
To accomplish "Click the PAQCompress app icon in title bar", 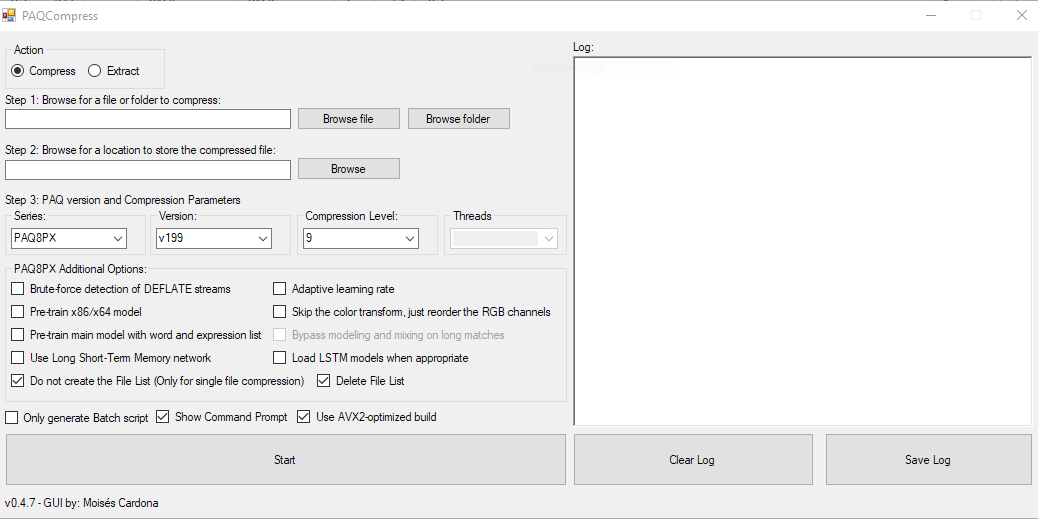I will tap(9, 15).
